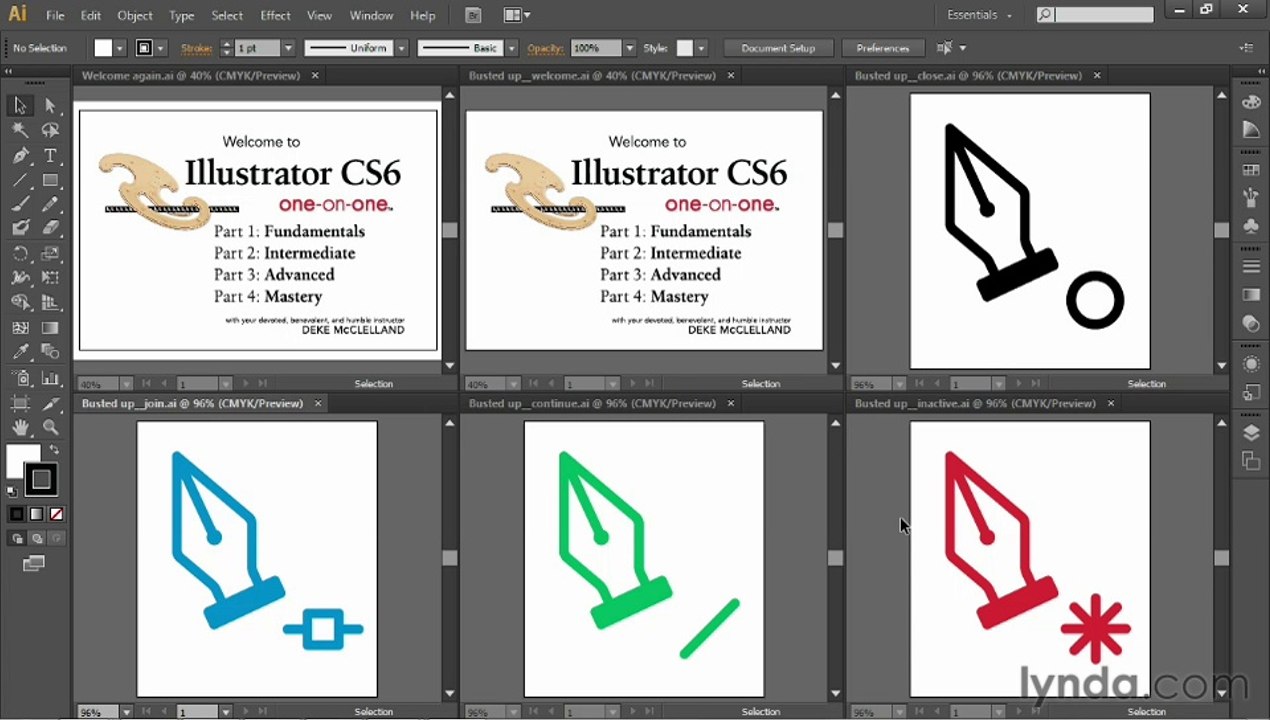Image resolution: width=1270 pixels, height=720 pixels.
Task: Open the Color panel palette icon
Action: coord(1250,102)
